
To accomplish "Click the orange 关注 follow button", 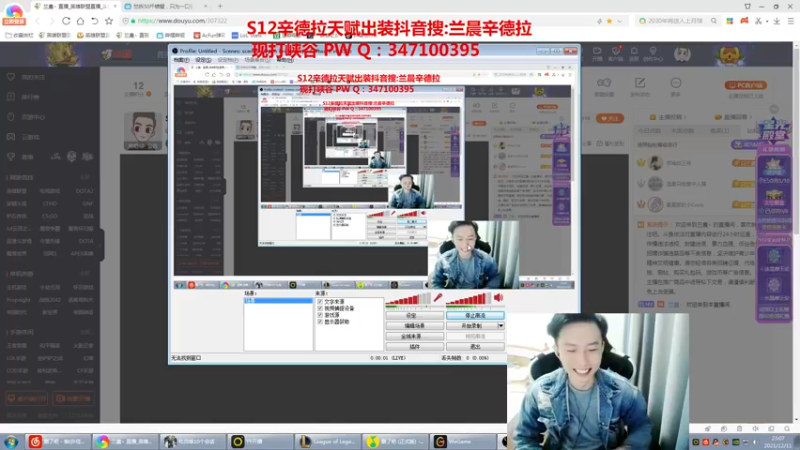I will click(609, 118).
